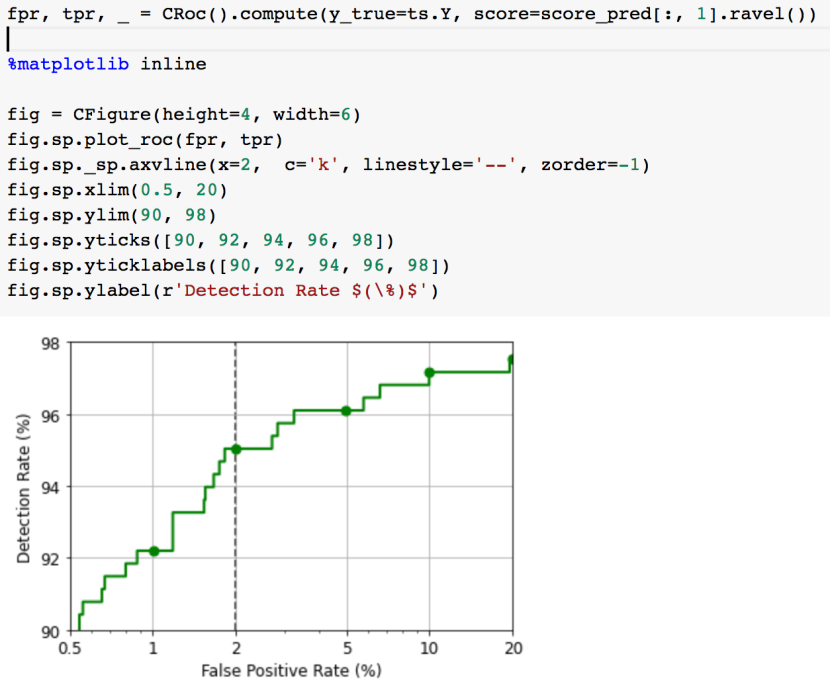Click the y-axis tick label 96
This screenshot has width=831, height=696.
click(x=50, y=416)
